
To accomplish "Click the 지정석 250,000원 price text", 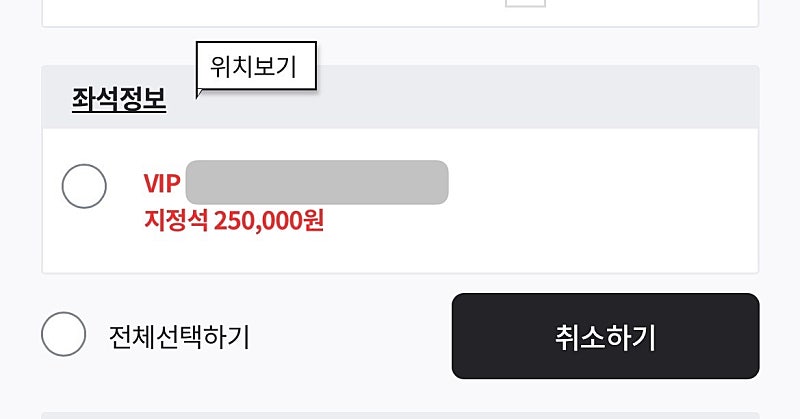I will (234, 219).
